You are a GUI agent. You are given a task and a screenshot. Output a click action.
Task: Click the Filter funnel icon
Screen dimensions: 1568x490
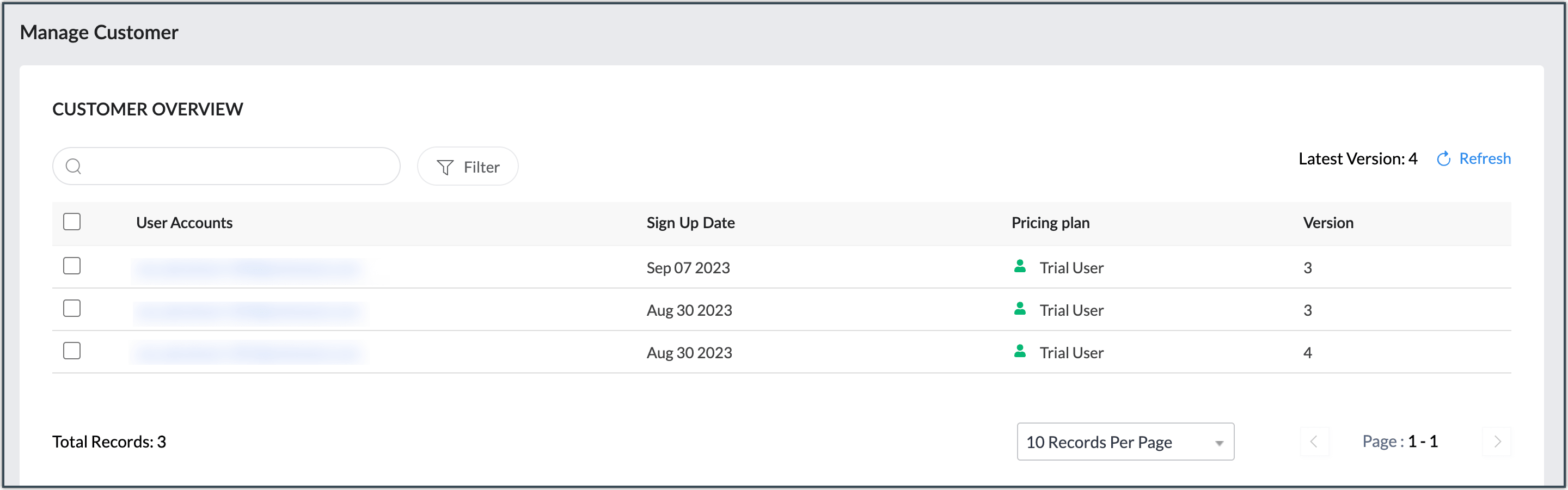(445, 167)
